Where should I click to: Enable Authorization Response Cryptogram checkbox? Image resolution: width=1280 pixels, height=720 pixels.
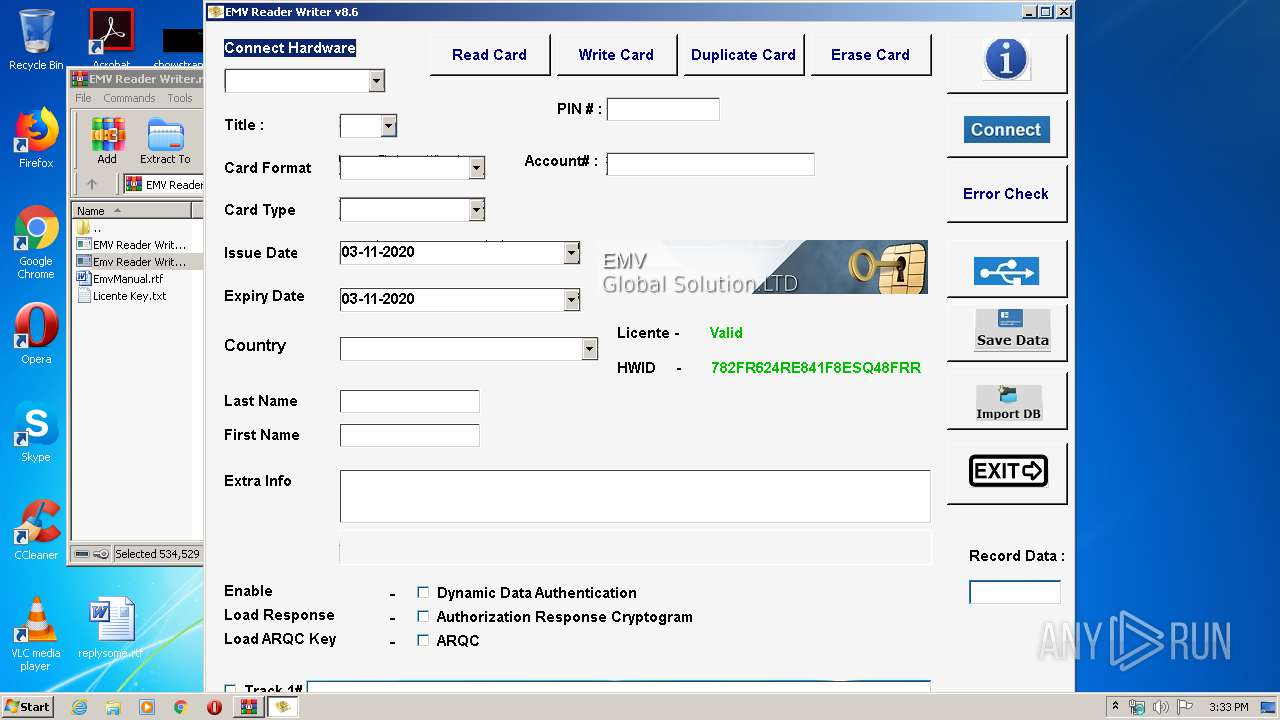[x=423, y=616]
